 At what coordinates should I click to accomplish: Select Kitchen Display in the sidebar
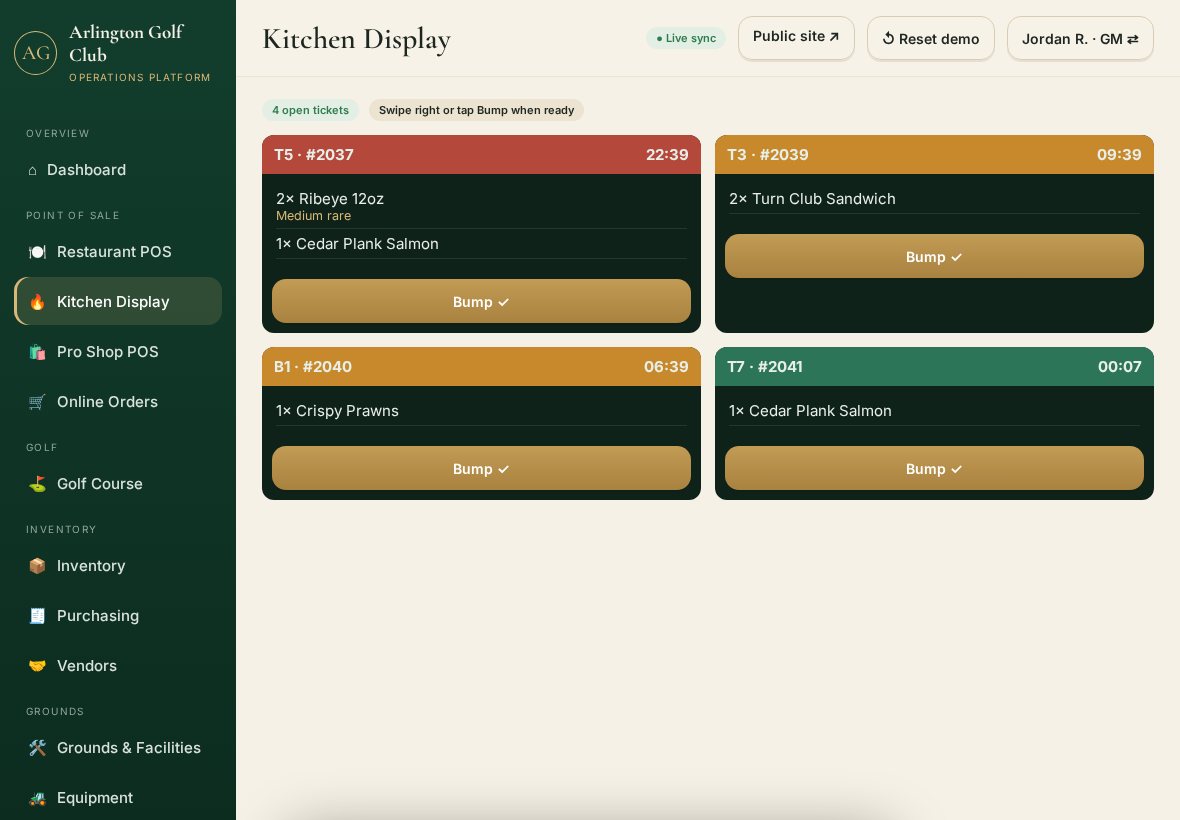[x=118, y=301]
